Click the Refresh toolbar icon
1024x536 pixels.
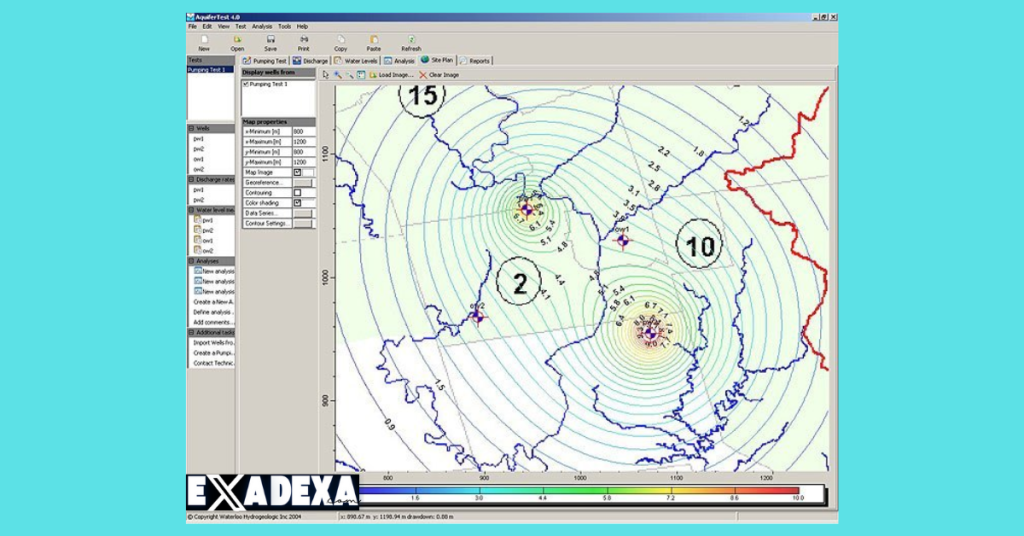click(x=411, y=40)
